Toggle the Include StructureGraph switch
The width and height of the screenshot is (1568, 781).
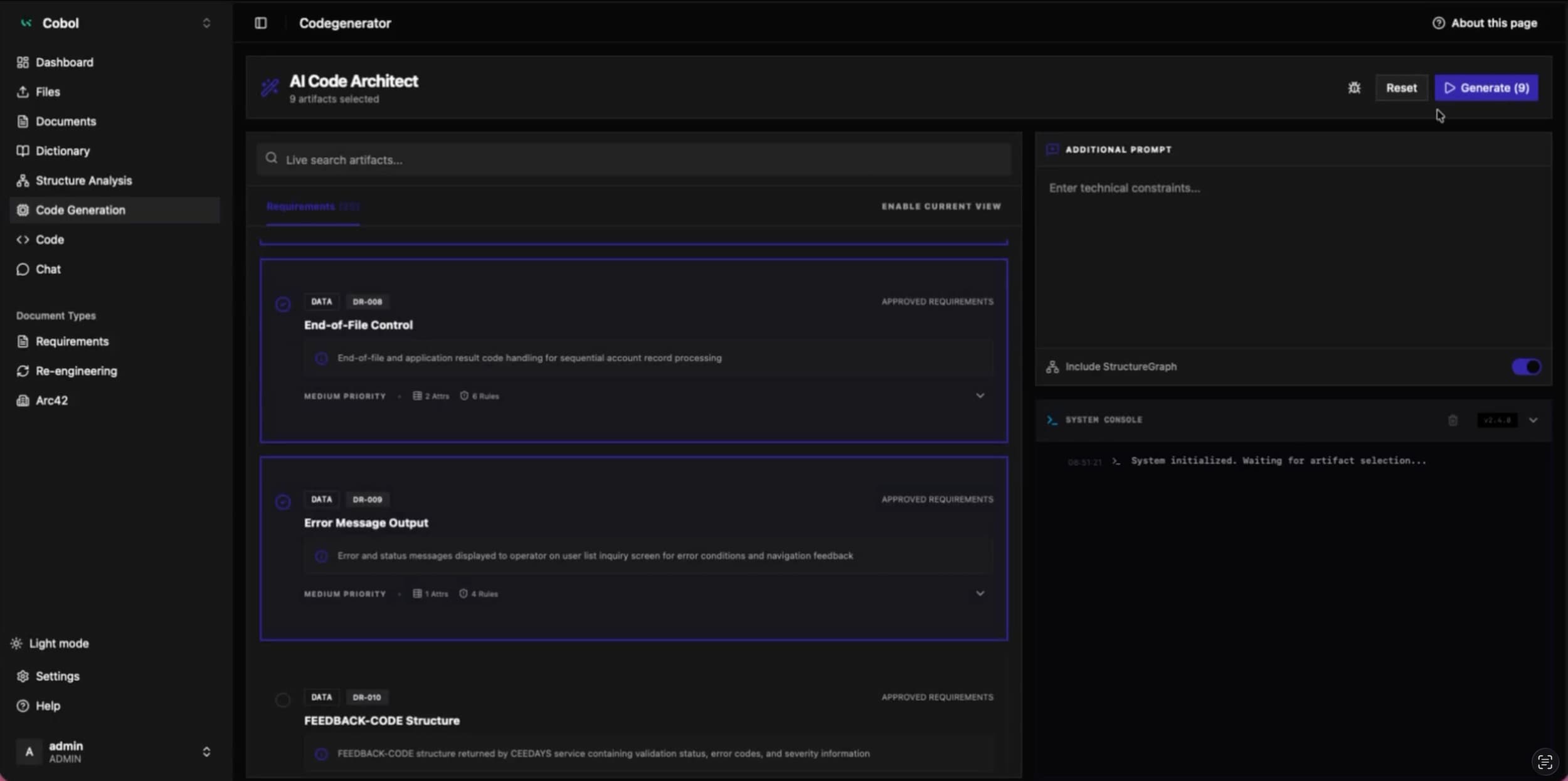tap(1526, 366)
